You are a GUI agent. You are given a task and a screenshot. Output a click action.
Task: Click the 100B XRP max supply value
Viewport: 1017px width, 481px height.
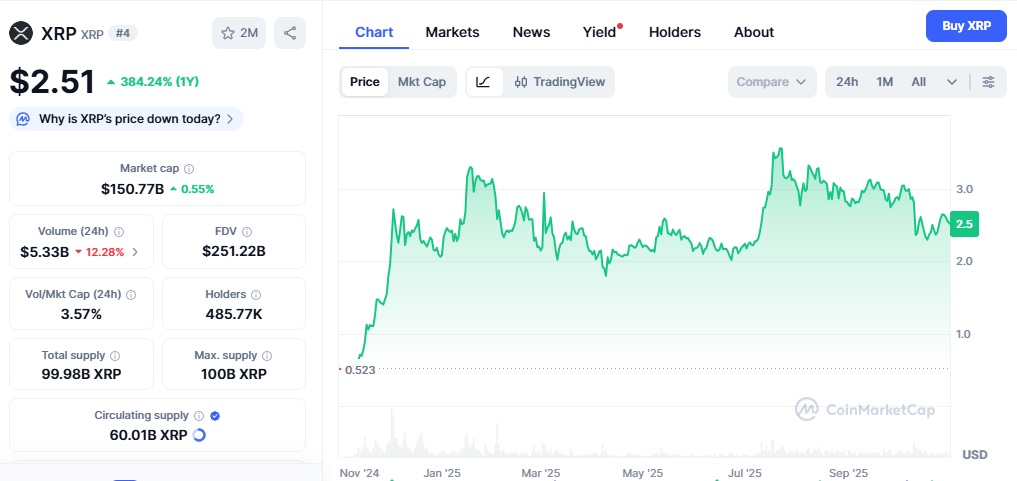click(233, 375)
